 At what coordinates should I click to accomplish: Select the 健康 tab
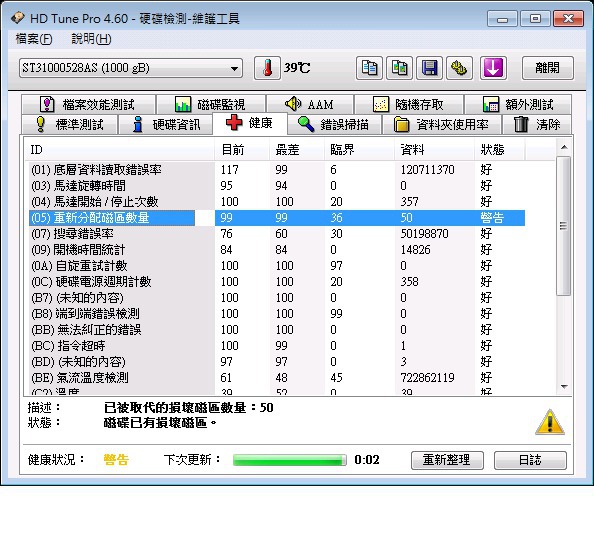pyautogui.click(x=250, y=123)
